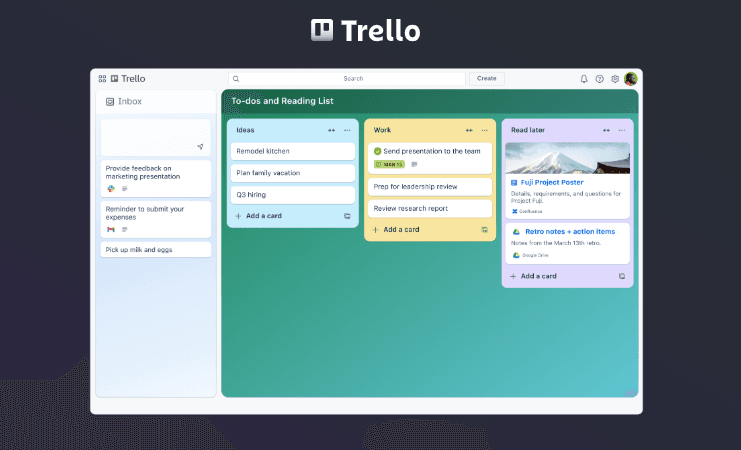This screenshot has width=741, height=450.
Task: Collapse the Read later list
Action: [606, 130]
